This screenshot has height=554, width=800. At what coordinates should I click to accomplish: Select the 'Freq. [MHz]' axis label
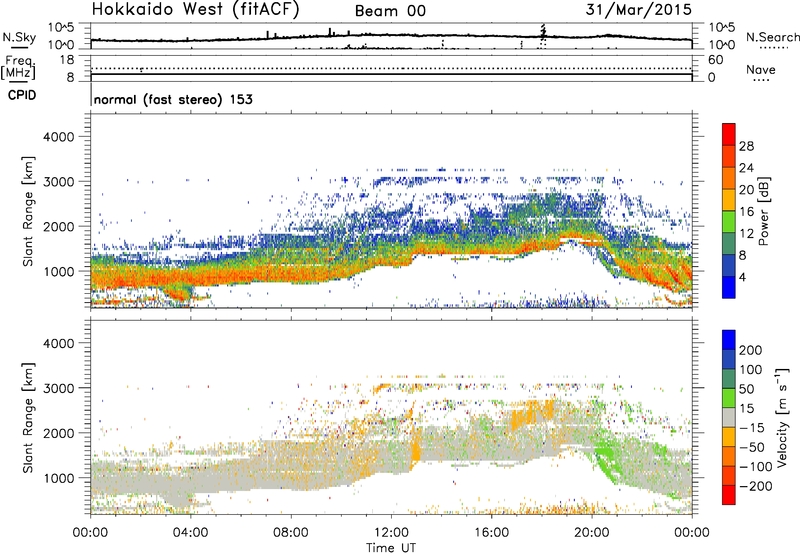(x=18, y=67)
